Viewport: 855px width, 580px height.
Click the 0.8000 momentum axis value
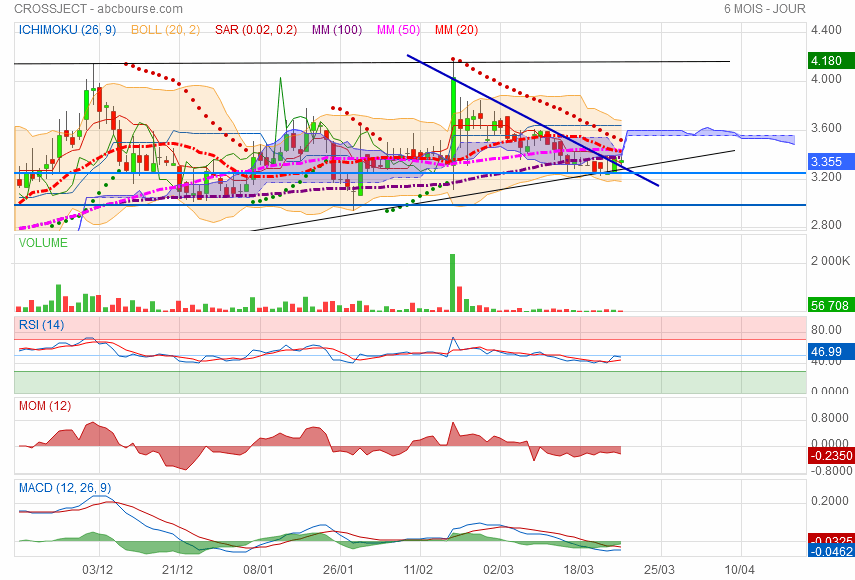coord(829,418)
